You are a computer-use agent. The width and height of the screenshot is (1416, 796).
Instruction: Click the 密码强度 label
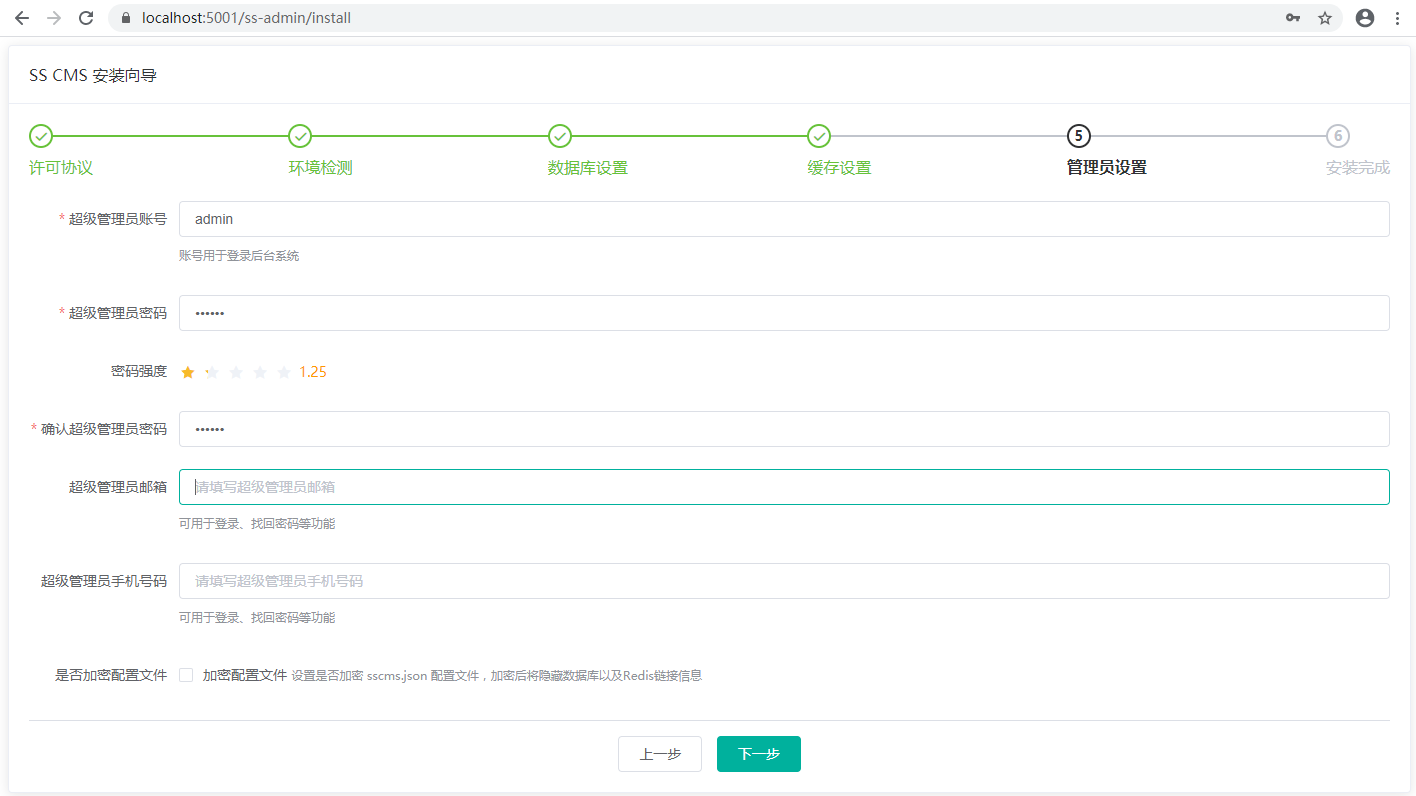139,372
